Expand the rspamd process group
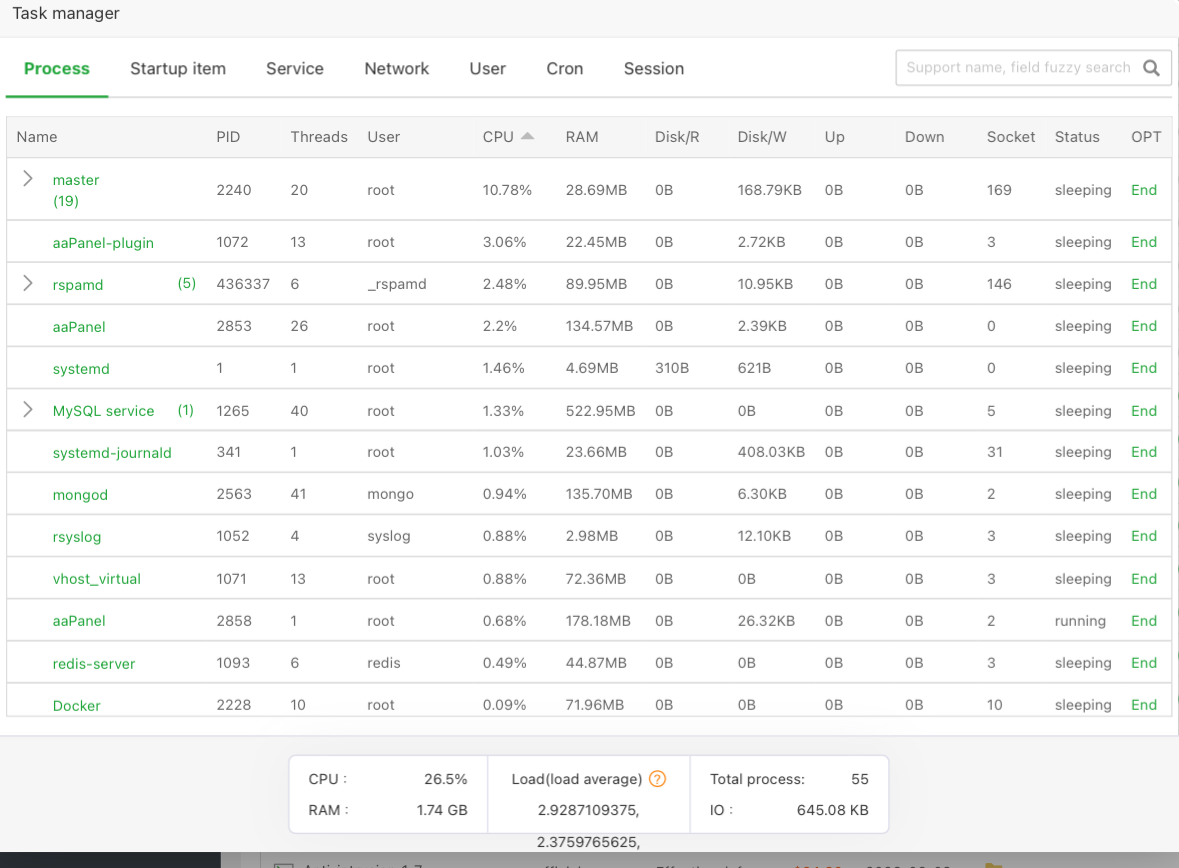Image resolution: width=1179 pixels, height=868 pixels. pos(28,284)
